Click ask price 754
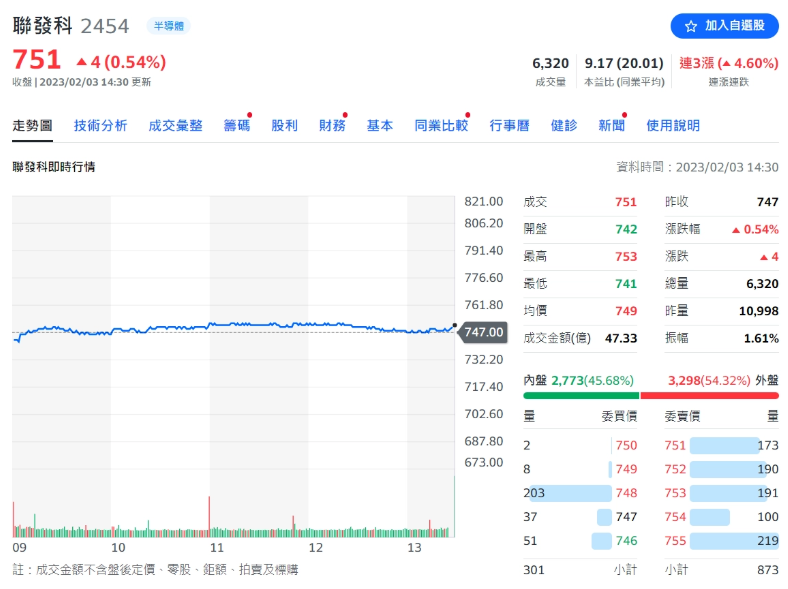The height and width of the screenshot is (589, 788). (675, 517)
